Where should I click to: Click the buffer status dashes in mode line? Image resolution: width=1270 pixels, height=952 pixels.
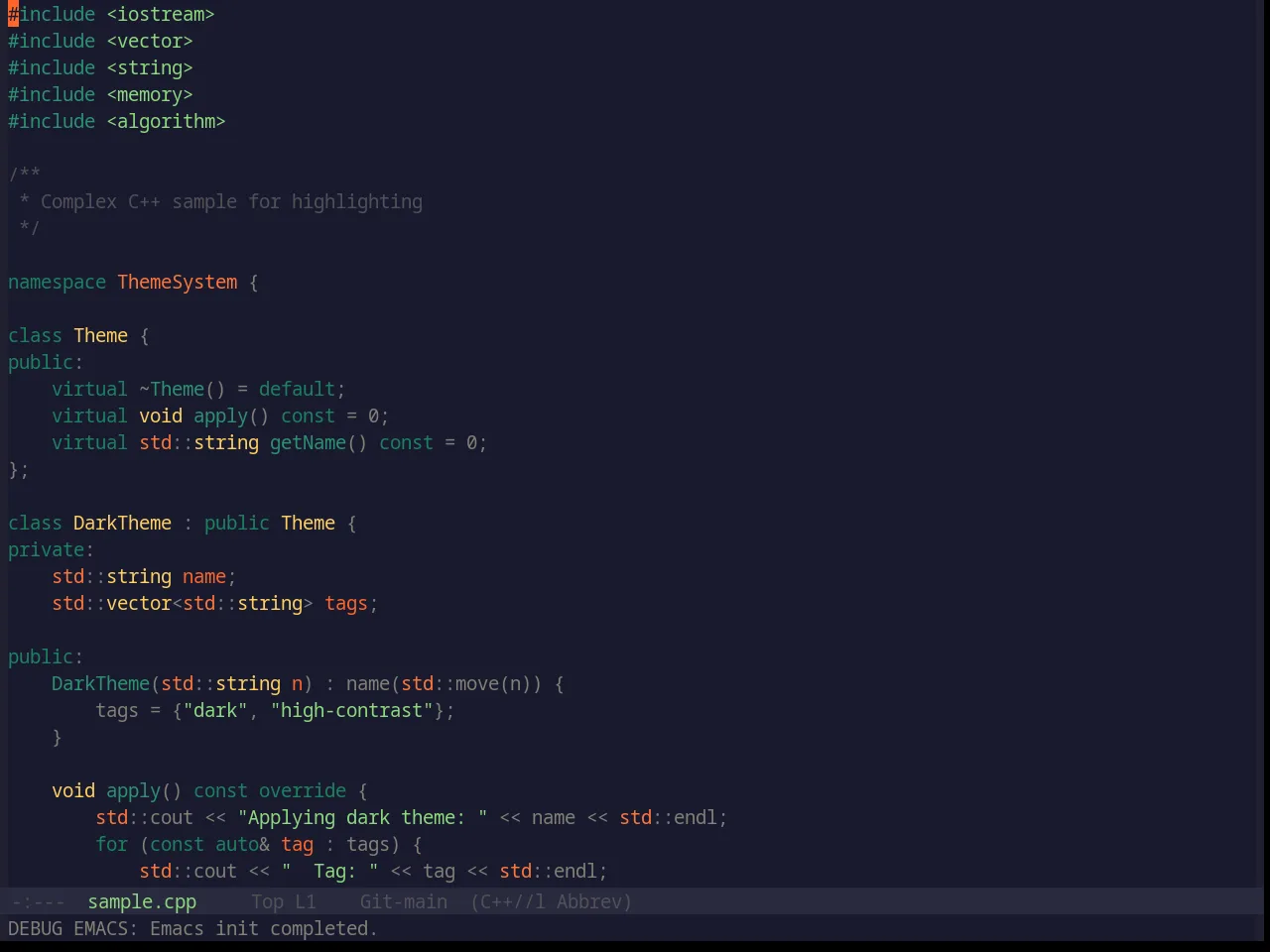point(39,901)
